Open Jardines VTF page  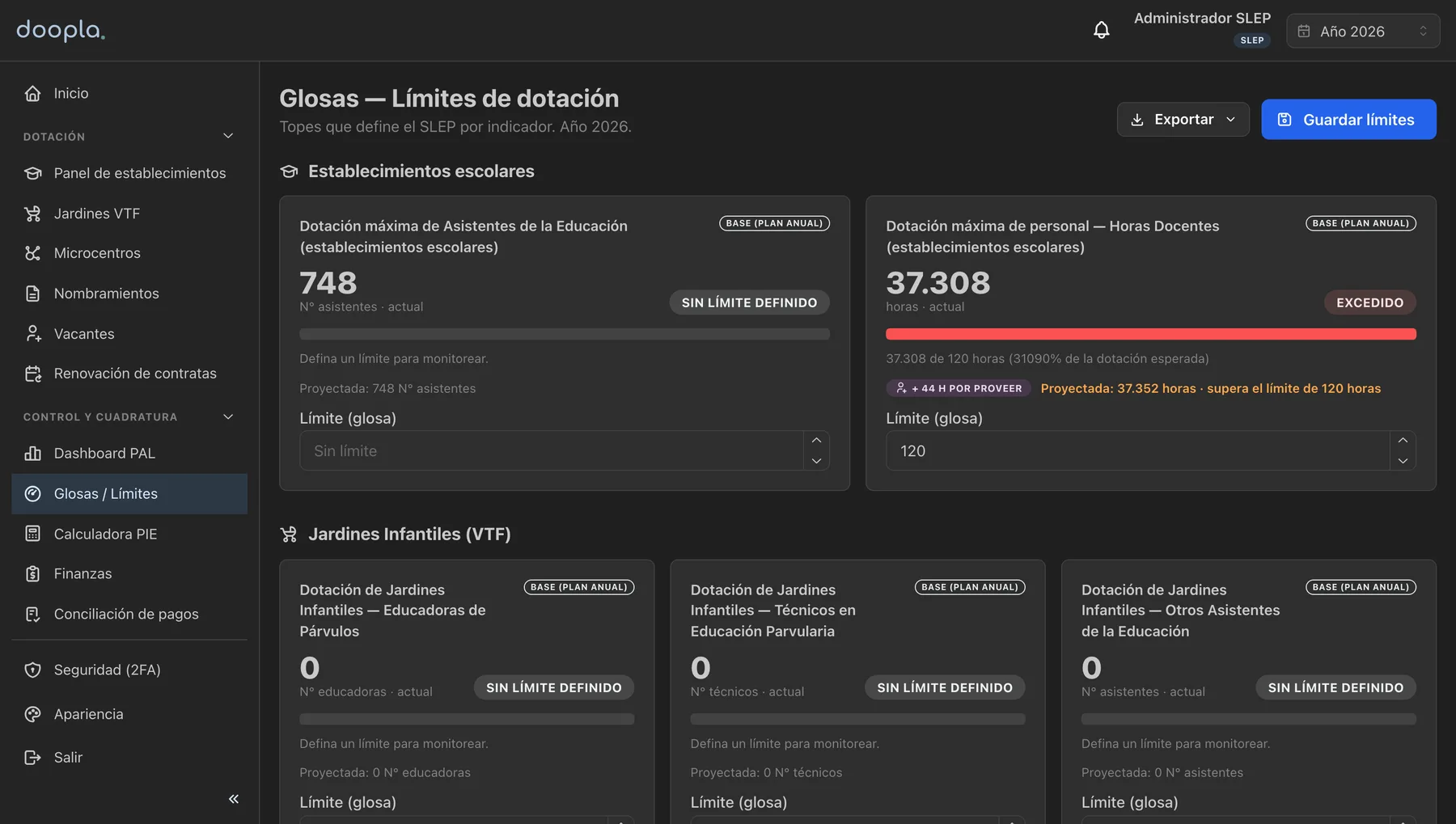pos(129,213)
